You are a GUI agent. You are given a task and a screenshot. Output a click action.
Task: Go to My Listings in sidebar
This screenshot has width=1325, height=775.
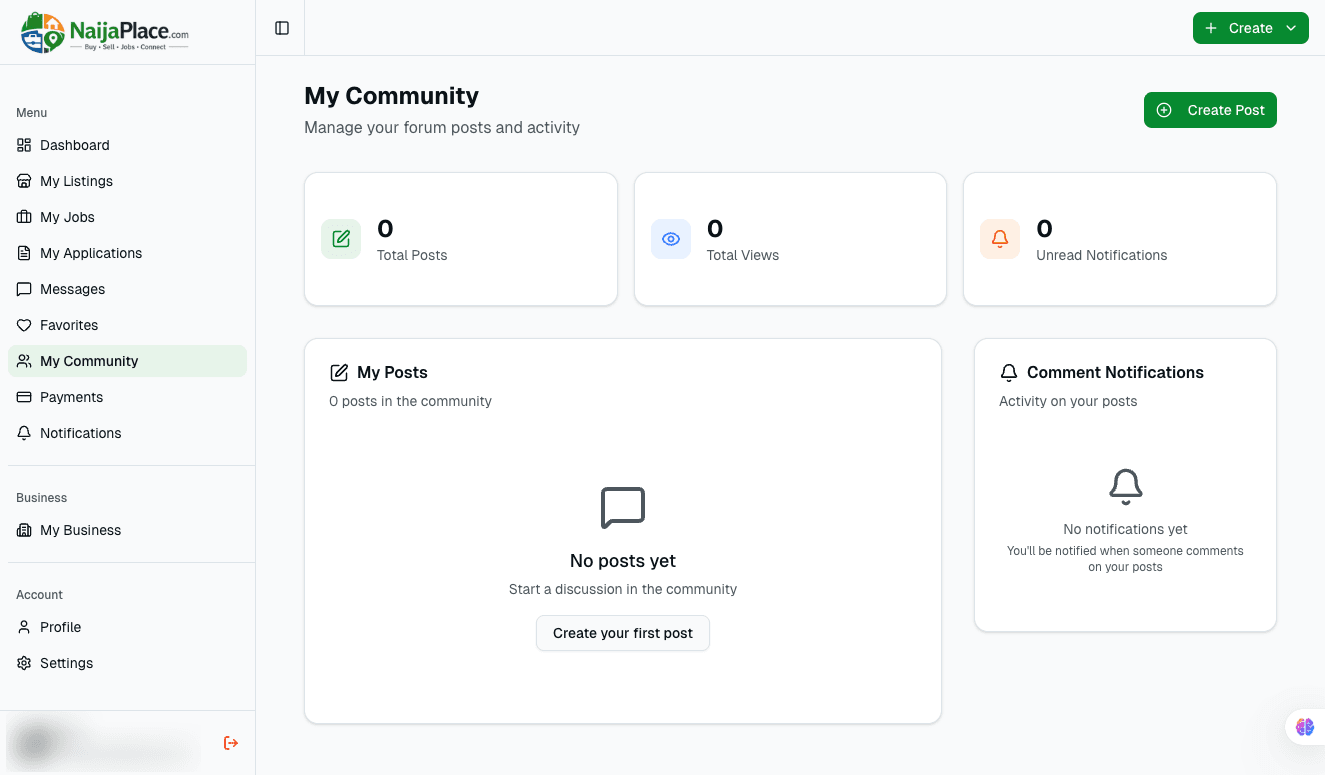76,181
